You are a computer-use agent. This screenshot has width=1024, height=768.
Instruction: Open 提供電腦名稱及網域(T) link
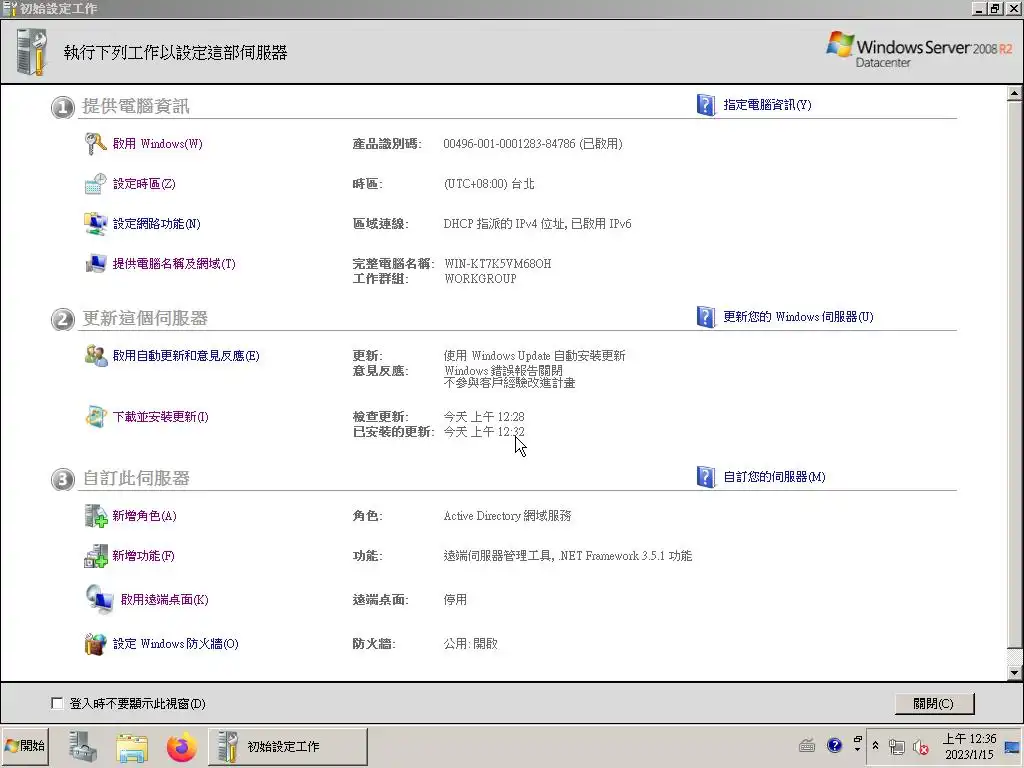coord(174,264)
